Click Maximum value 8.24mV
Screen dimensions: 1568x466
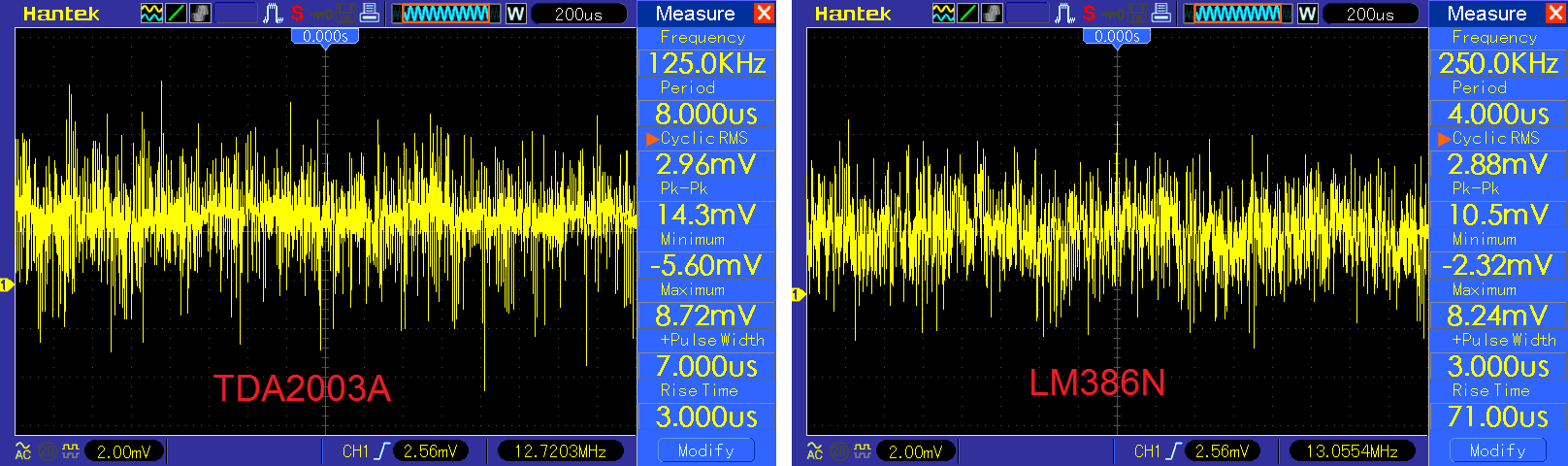pyautogui.click(x=1498, y=316)
